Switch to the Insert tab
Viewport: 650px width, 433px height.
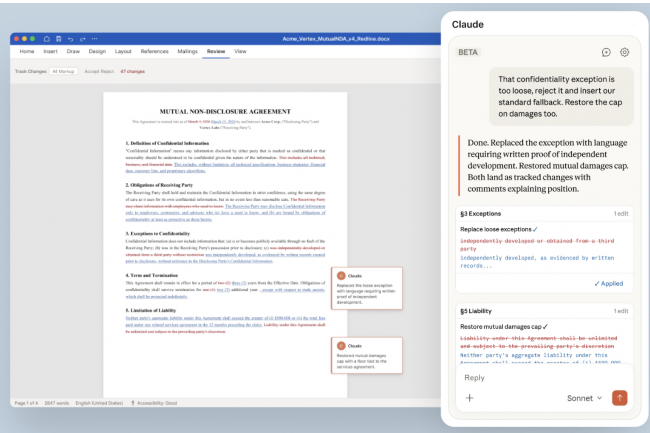point(50,50)
